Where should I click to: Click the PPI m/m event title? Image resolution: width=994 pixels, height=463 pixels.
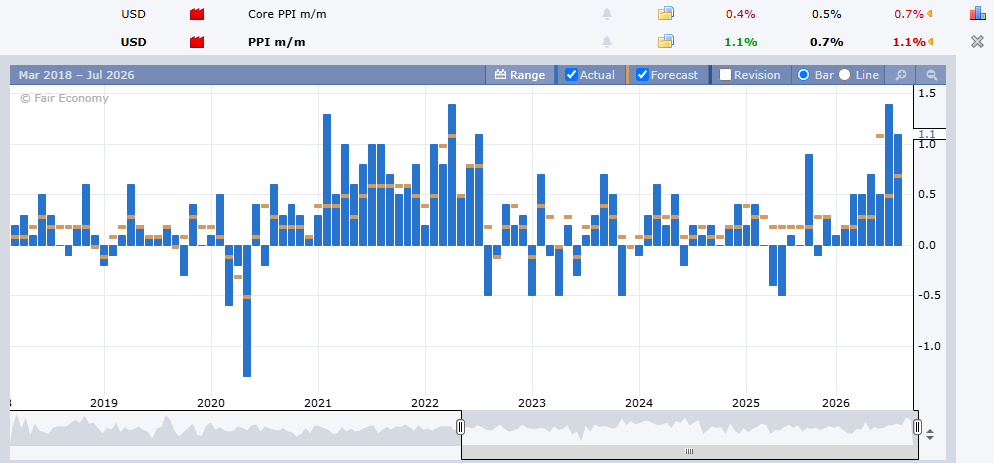pos(276,42)
